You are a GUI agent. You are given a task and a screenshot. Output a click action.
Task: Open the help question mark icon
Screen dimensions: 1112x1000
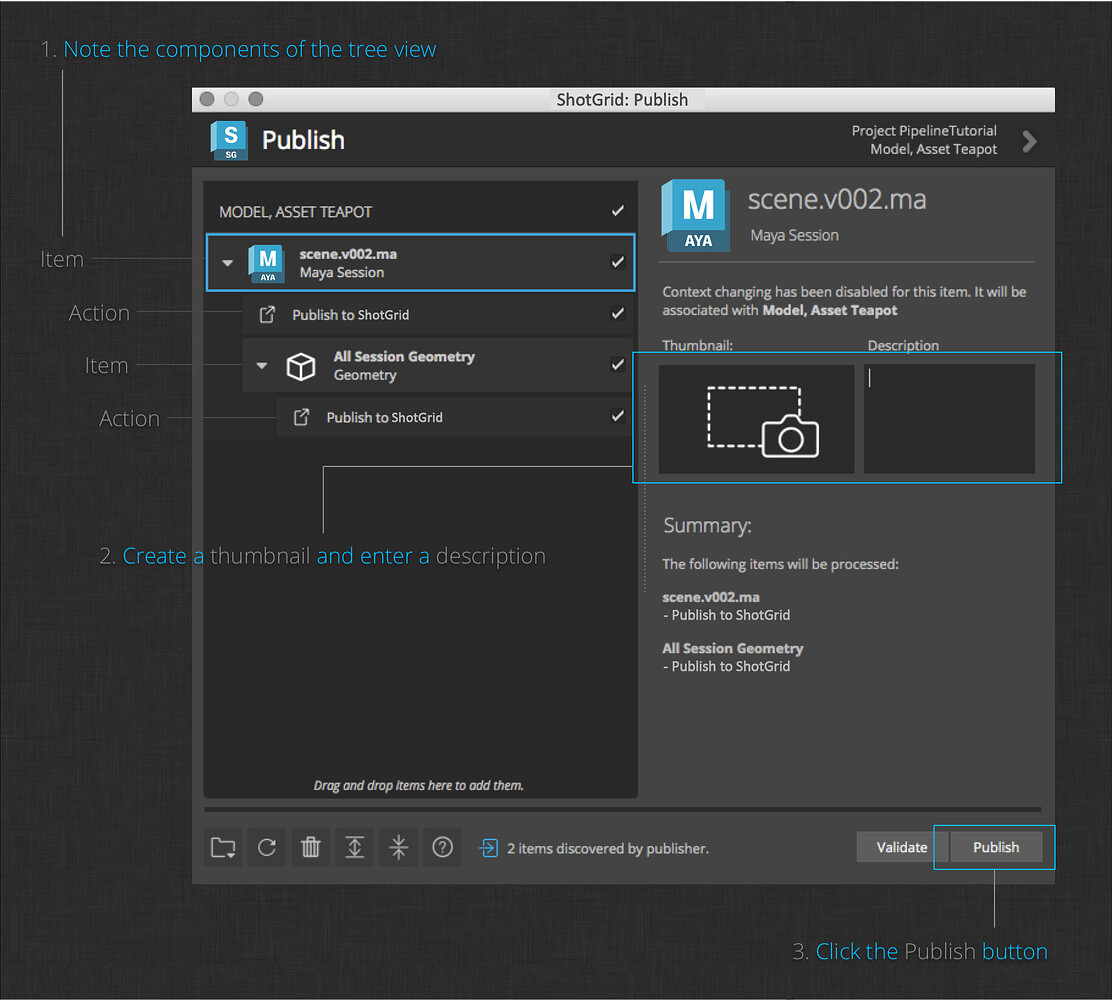coord(443,848)
